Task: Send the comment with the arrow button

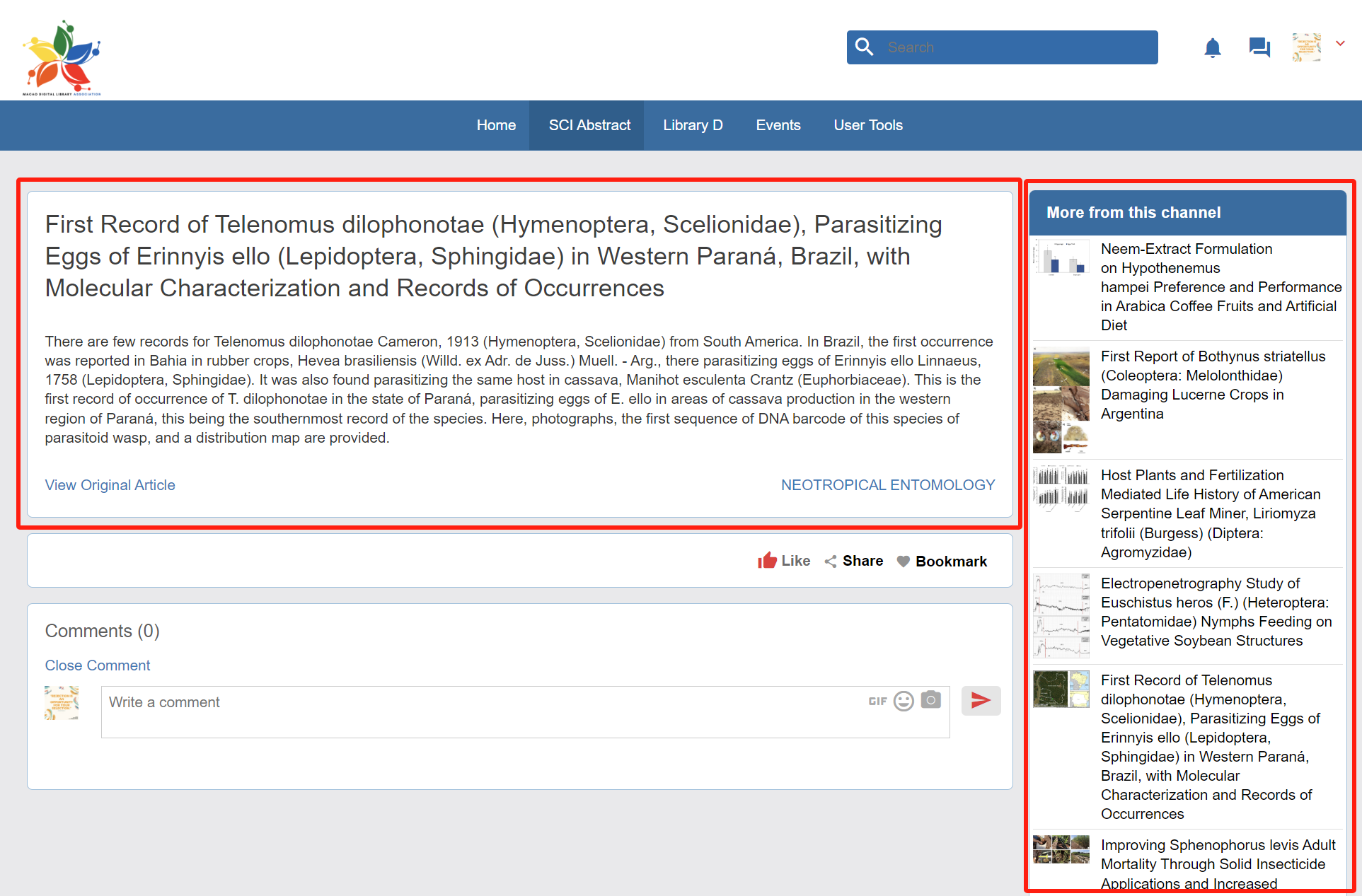Action: tap(981, 700)
